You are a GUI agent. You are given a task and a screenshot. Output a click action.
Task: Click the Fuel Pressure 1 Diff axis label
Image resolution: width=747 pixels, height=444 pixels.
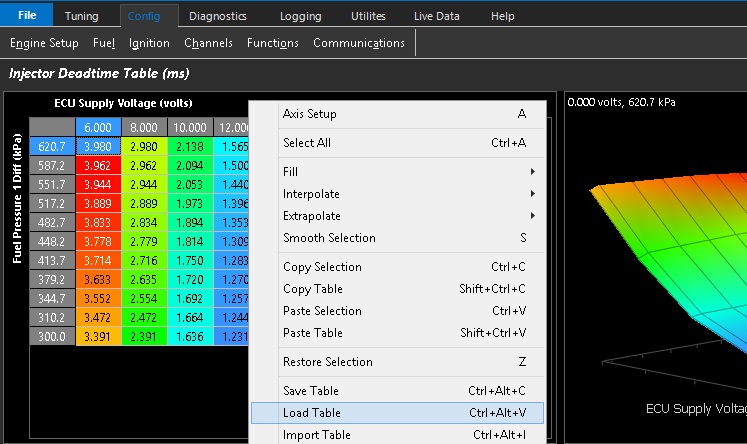(17, 198)
